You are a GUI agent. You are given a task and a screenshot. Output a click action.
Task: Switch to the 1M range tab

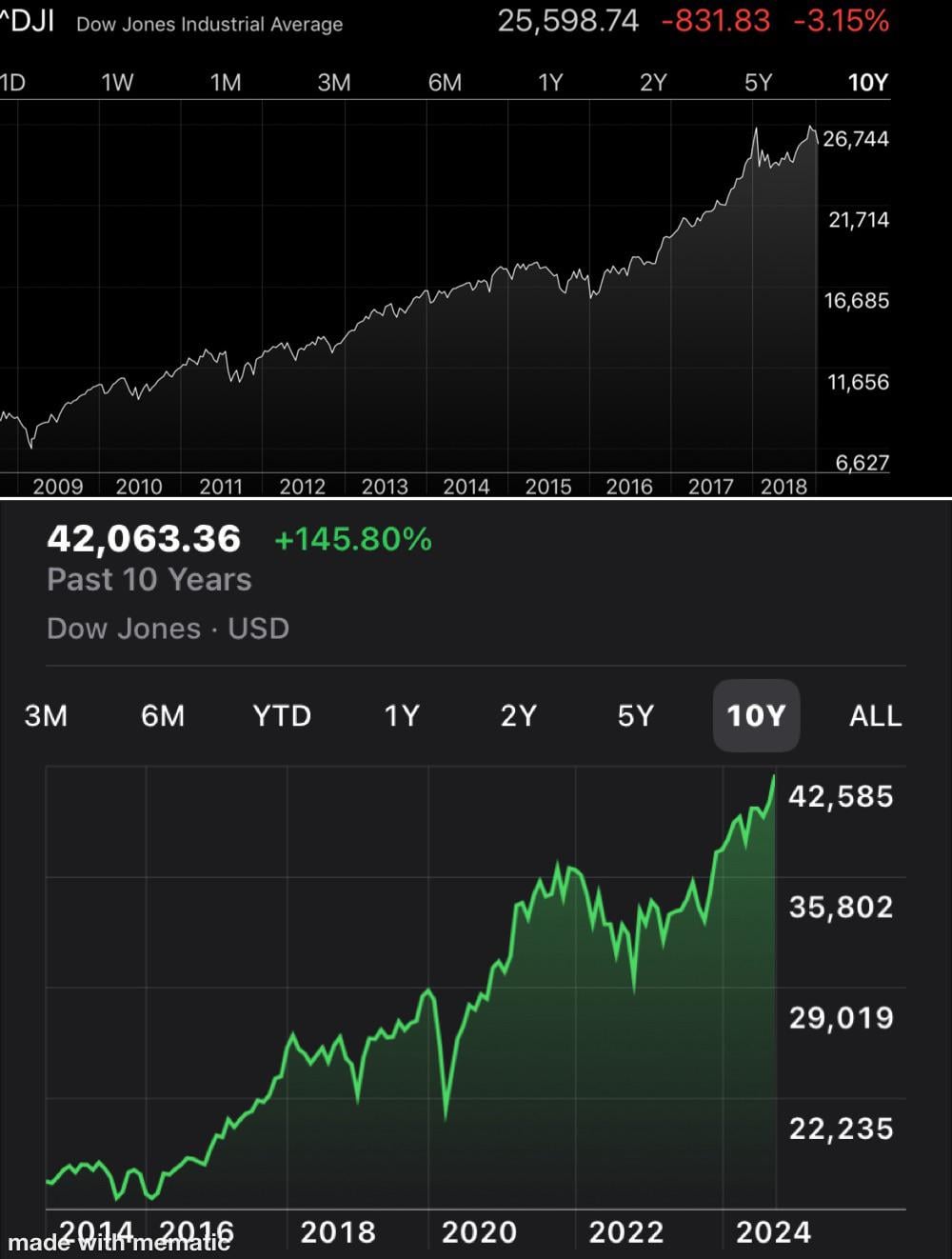click(x=226, y=83)
